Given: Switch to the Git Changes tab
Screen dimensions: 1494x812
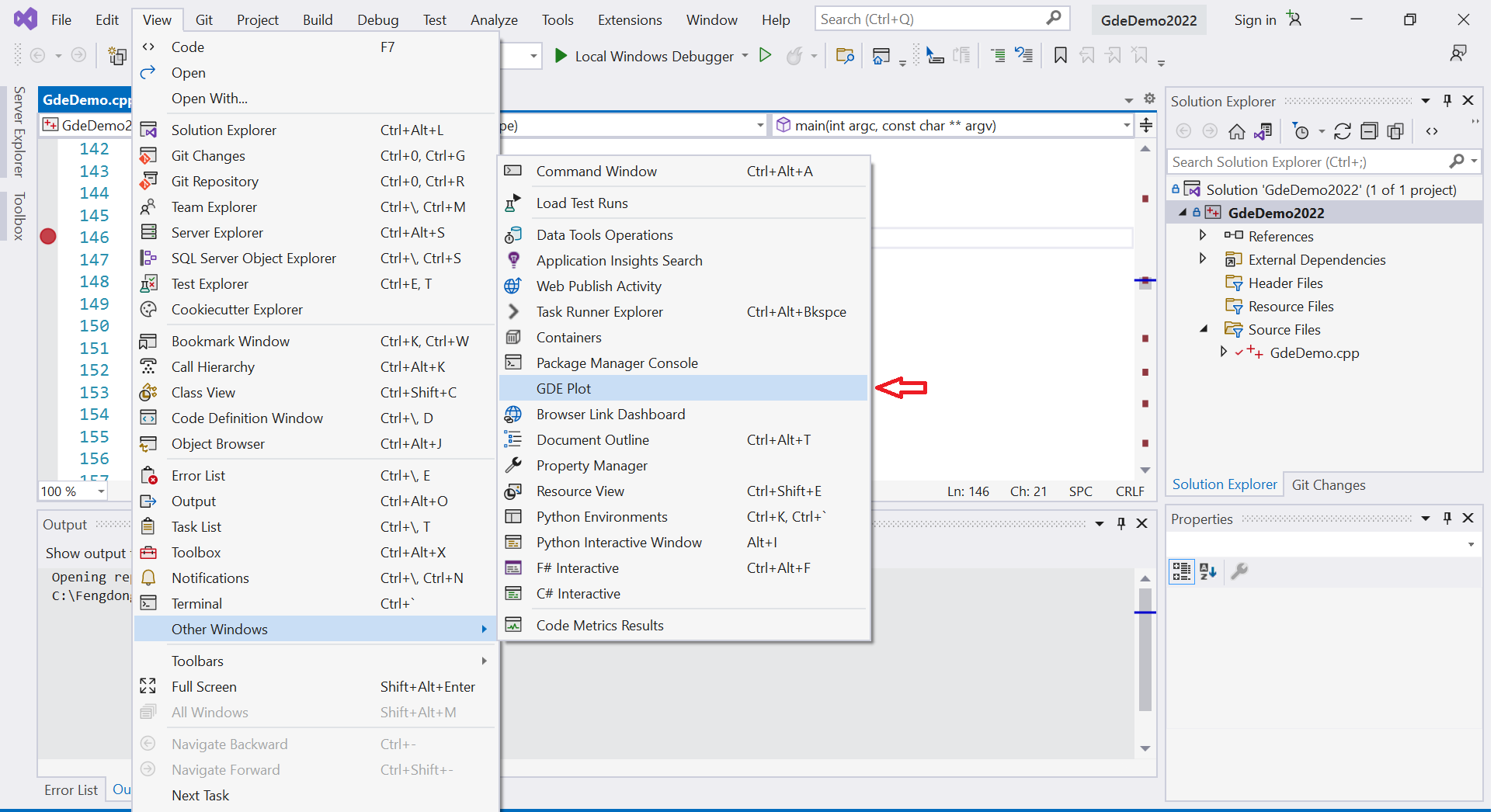Looking at the screenshot, I should [x=1329, y=484].
